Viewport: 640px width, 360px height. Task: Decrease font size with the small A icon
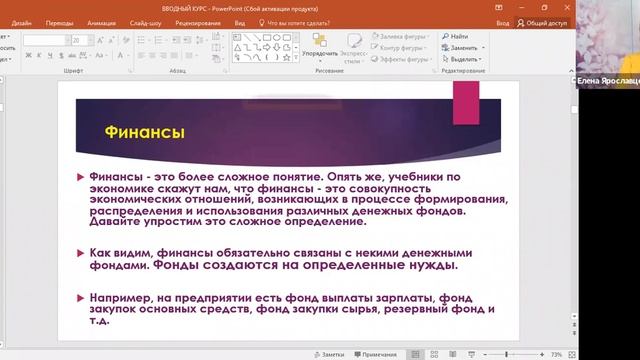click(111, 40)
